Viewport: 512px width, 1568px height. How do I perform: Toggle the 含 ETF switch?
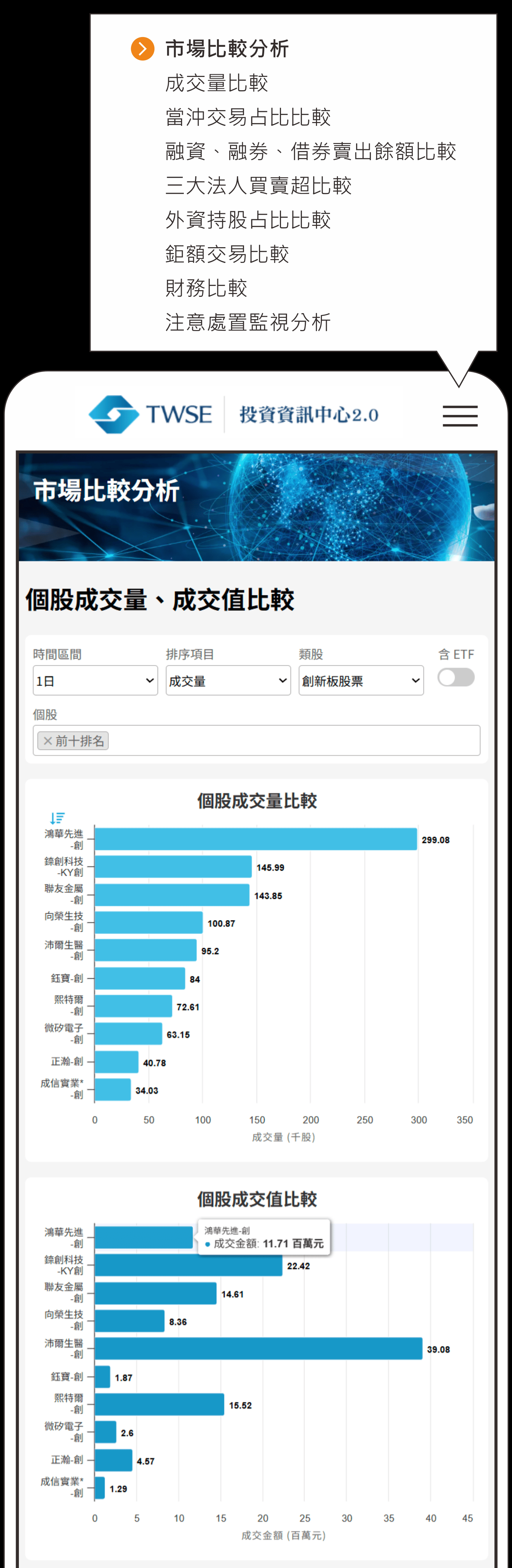tap(455, 677)
